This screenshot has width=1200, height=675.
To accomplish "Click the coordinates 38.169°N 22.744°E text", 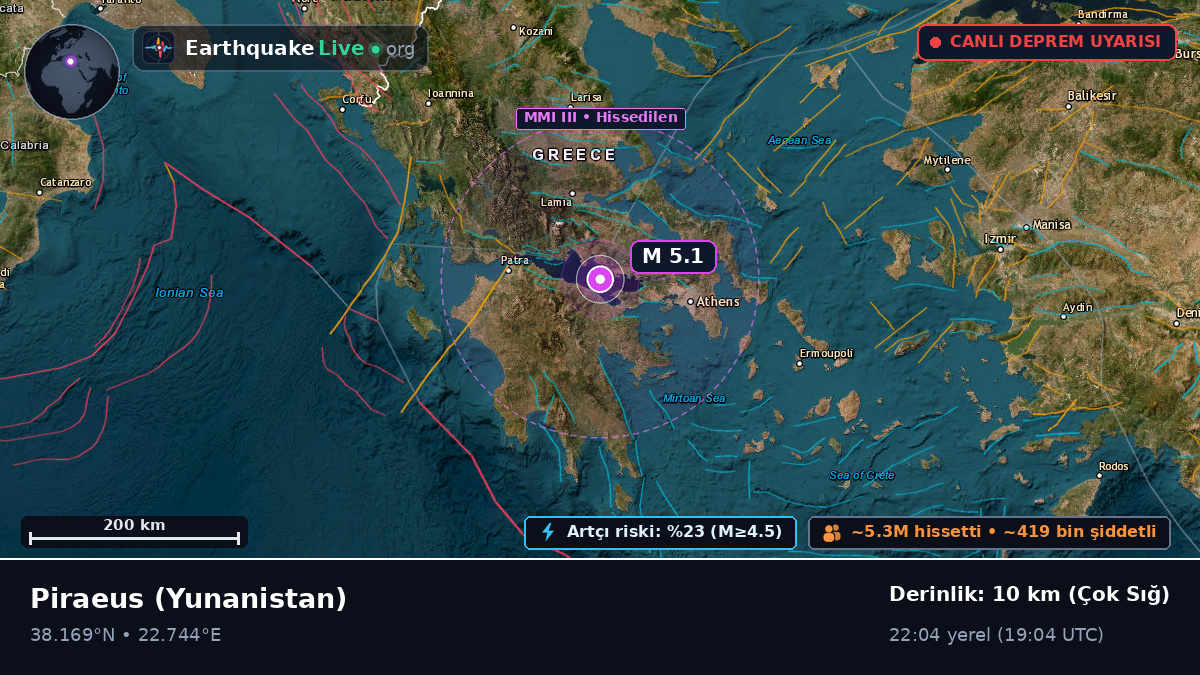I will pyautogui.click(x=126, y=635).
